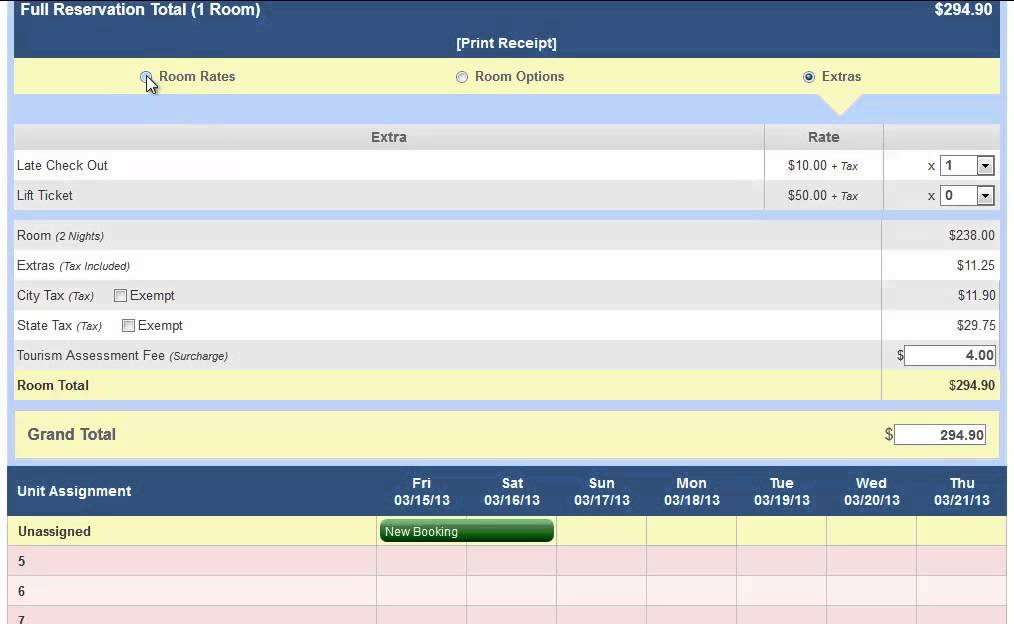Click the Sun 03/17/13 column header
Image resolution: width=1014 pixels, height=624 pixels.
[601, 491]
